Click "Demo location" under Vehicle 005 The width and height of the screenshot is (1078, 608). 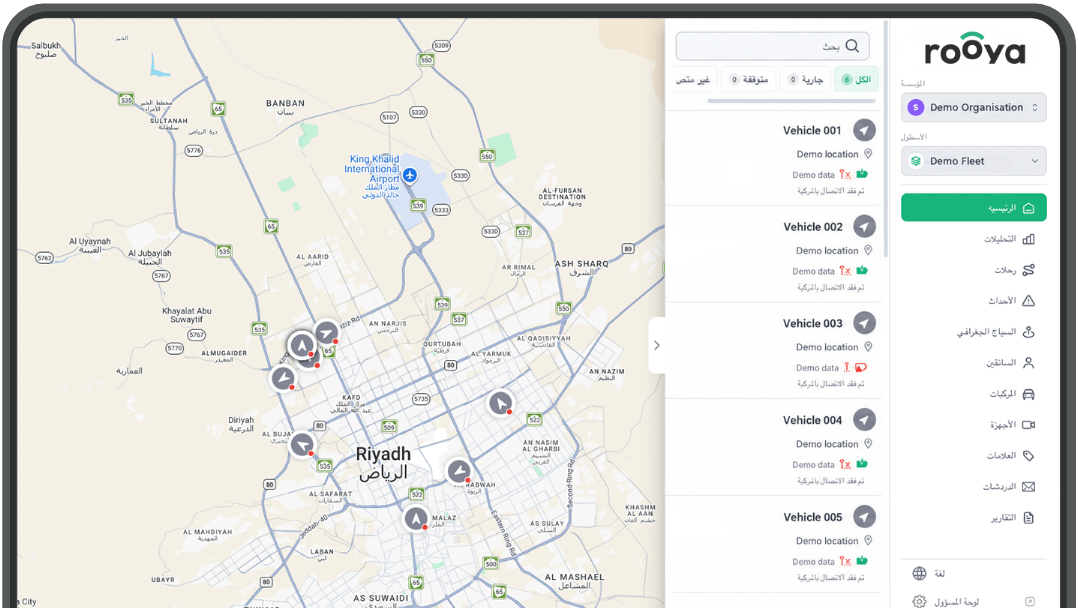(827, 541)
